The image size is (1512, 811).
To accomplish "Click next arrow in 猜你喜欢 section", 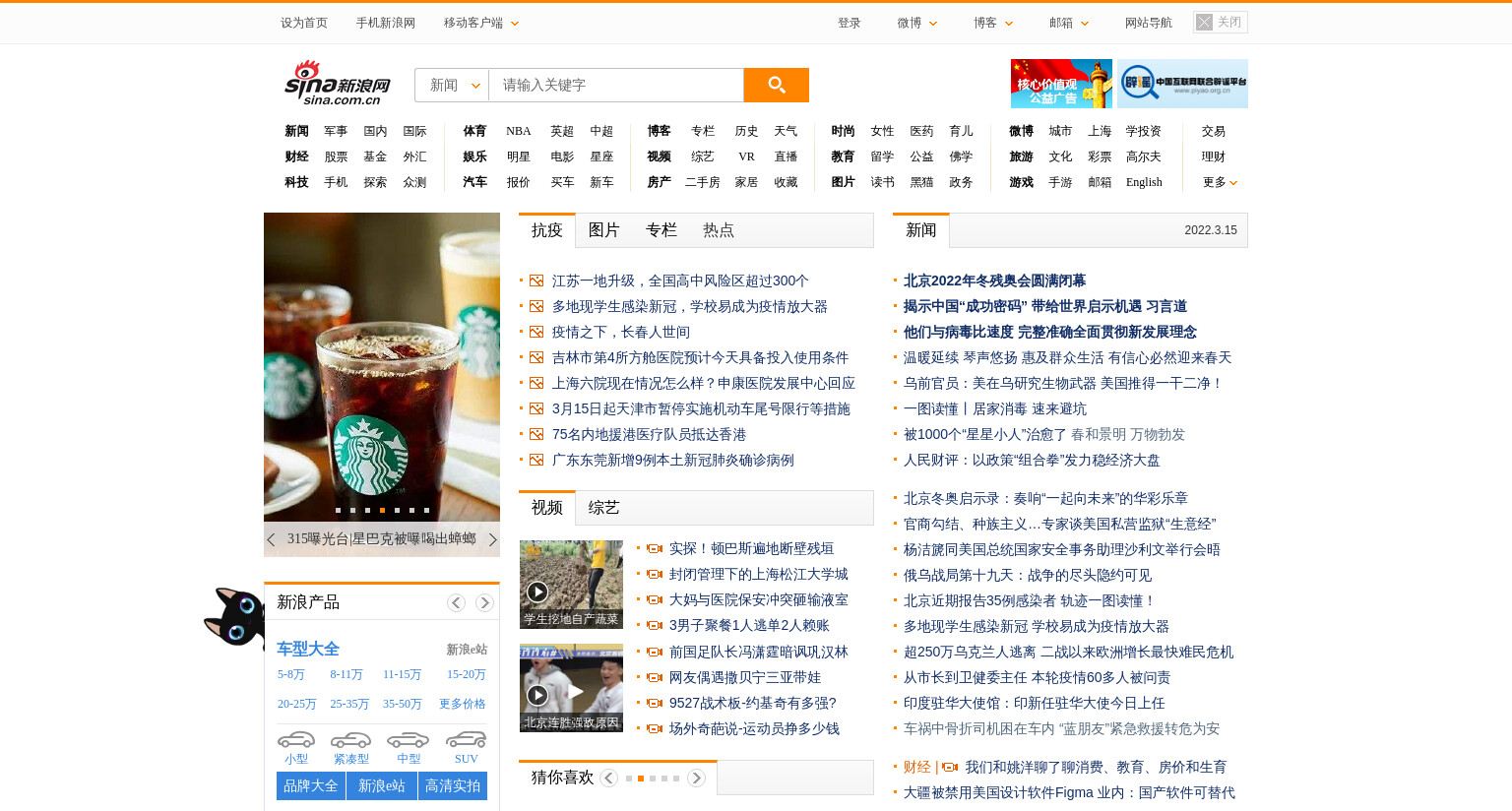I will 696,778.
